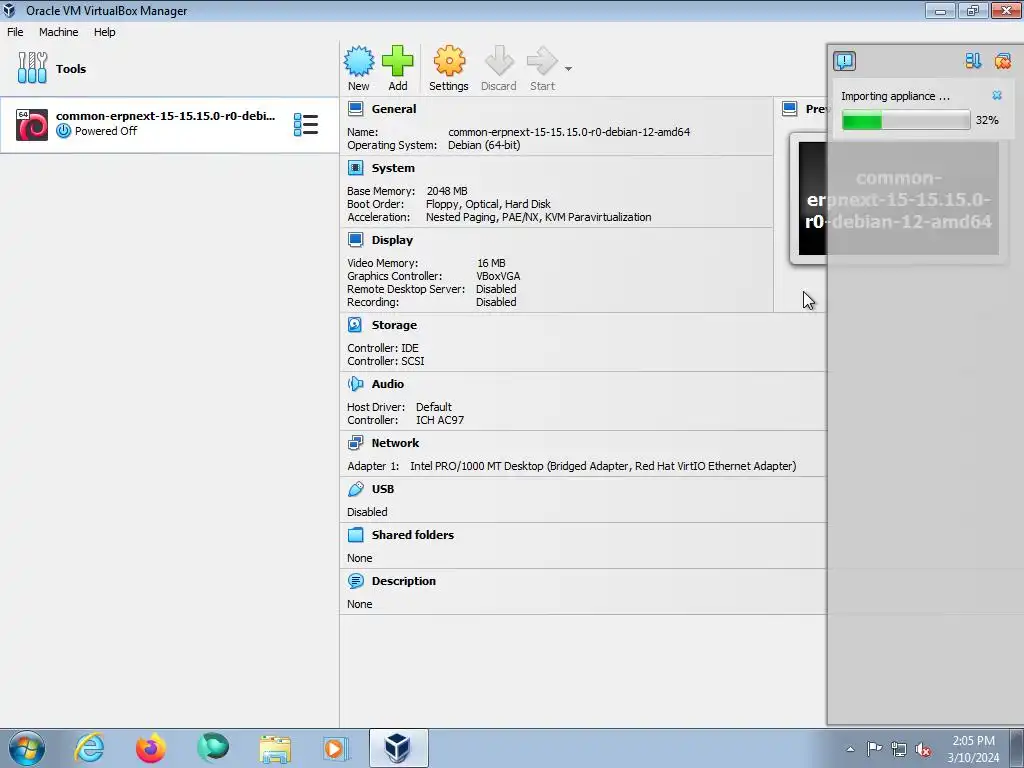Clear all notifications icon
This screenshot has width=1024, height=768.
point(1002,61)
